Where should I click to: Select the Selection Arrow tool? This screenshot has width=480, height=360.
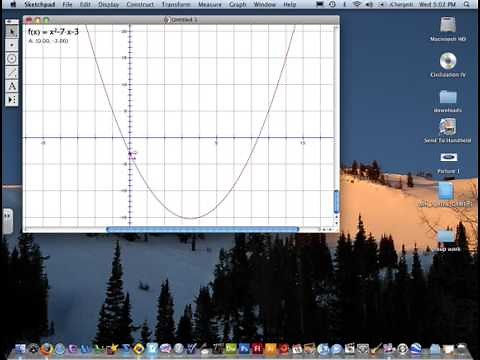pos(12,31)
